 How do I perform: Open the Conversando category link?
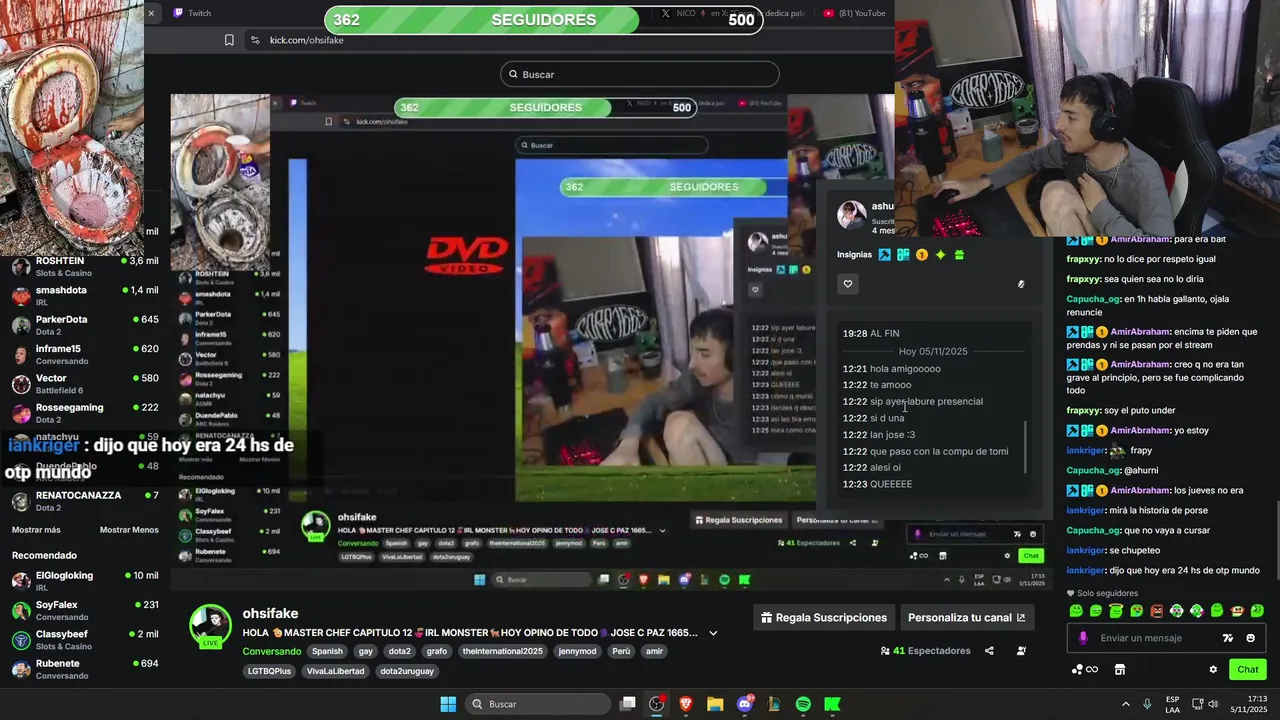pos(271,651)
